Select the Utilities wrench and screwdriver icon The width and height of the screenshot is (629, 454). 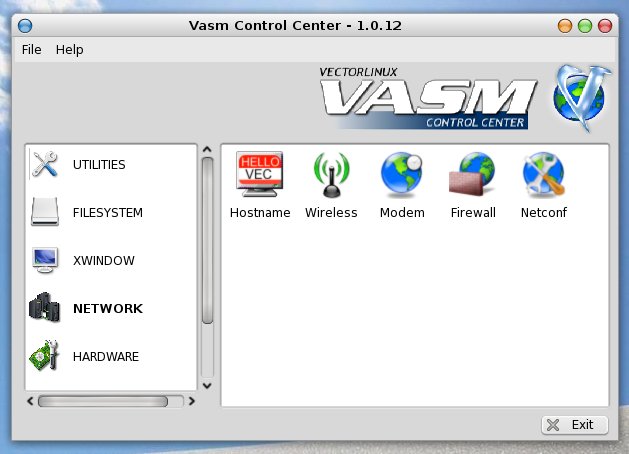pyautogui.click(x=45, y=164)
